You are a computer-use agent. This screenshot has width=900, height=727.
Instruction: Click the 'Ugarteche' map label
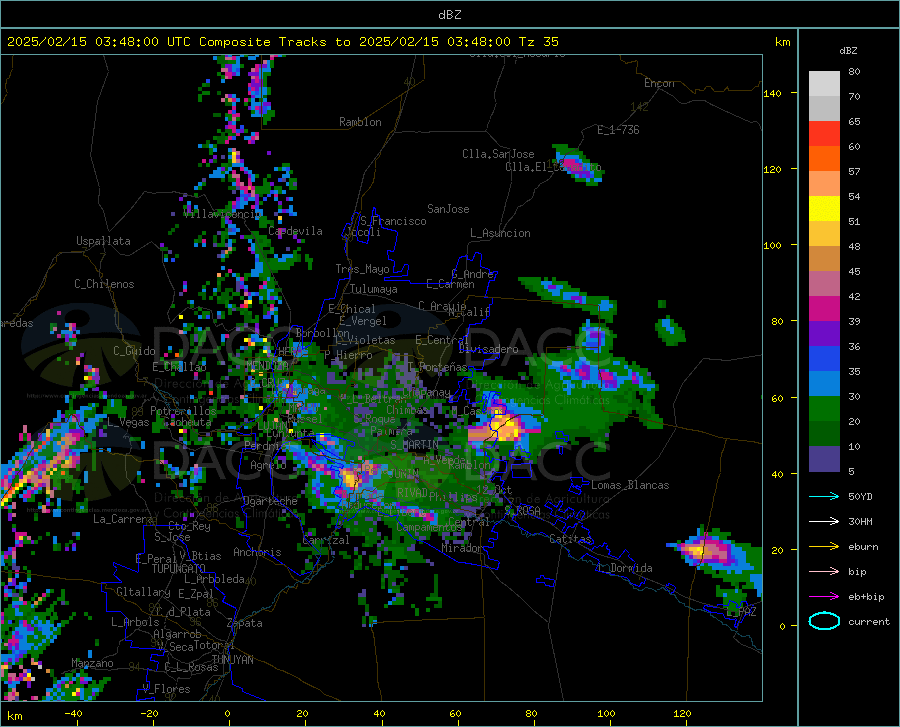point(270,501)
